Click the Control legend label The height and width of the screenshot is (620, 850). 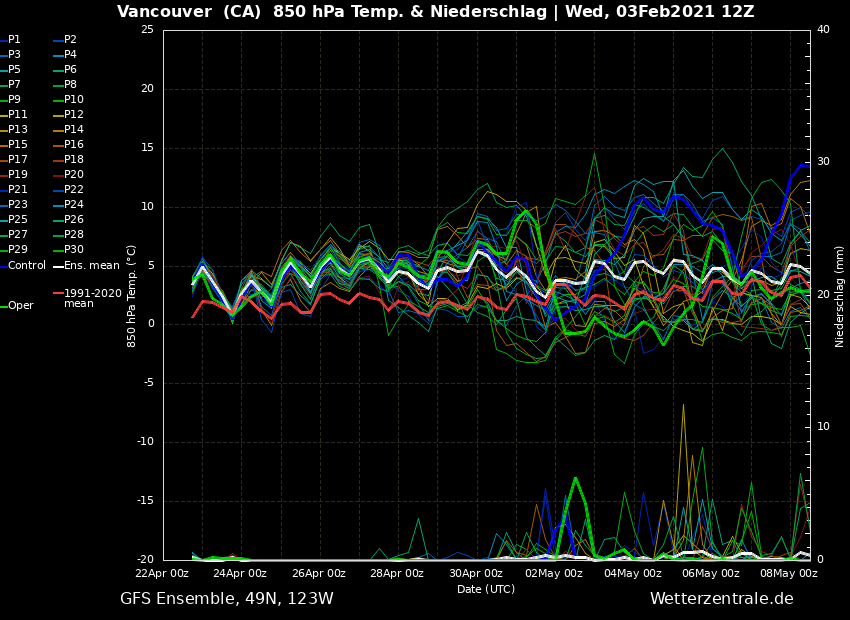point(27,265)
